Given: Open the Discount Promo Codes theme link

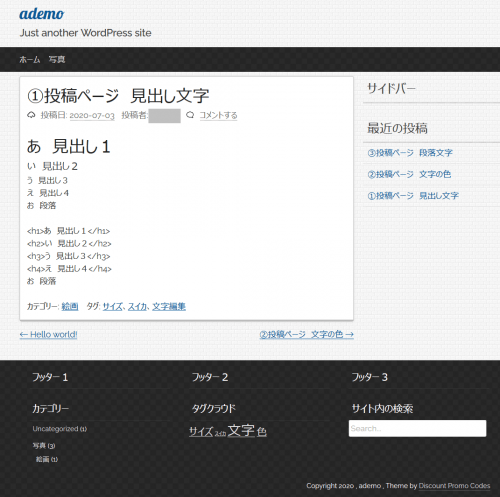Looking at the screenshot, I should [x=454, y=486].
